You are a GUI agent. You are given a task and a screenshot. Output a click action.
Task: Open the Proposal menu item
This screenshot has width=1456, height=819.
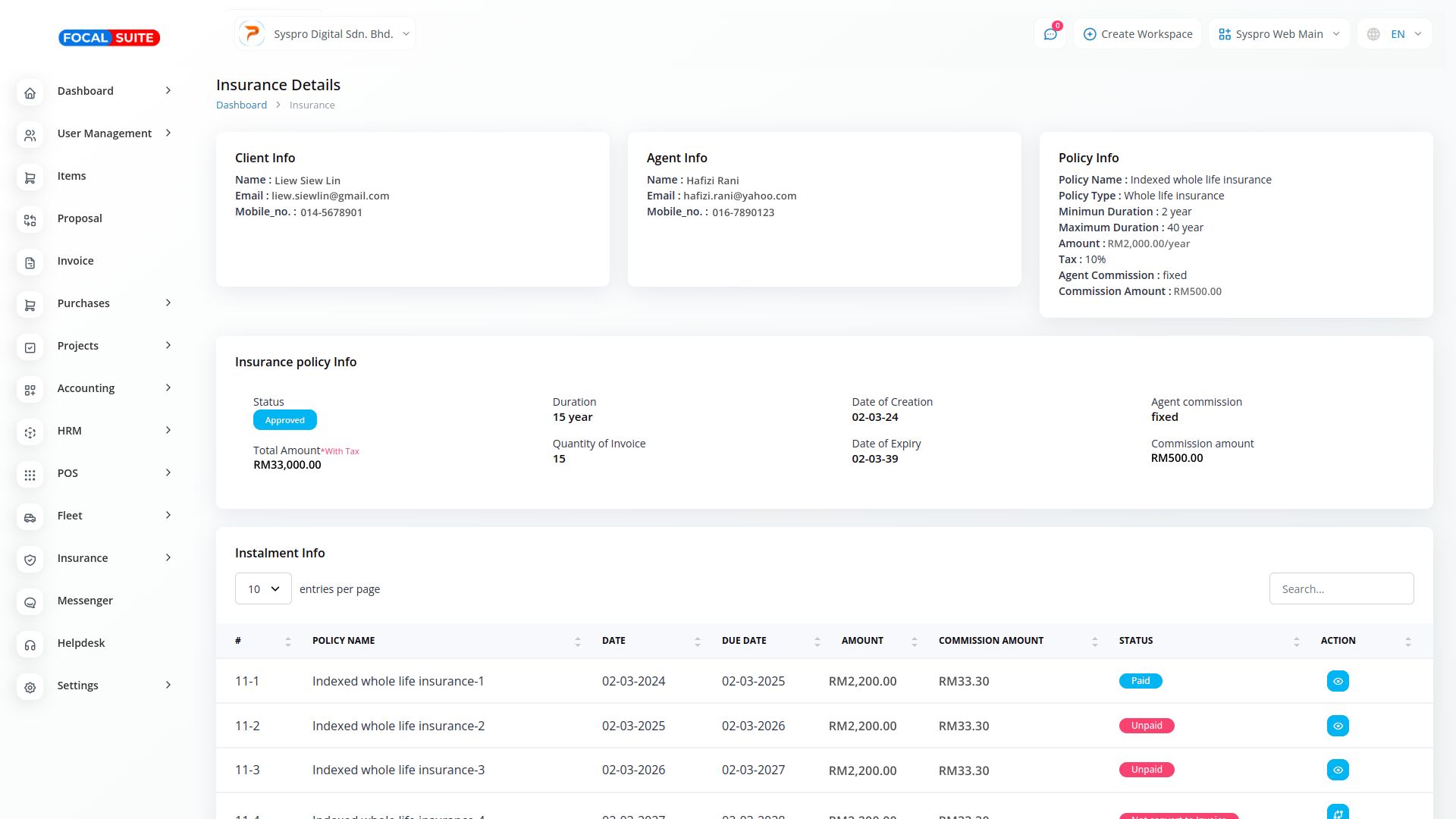80,218
